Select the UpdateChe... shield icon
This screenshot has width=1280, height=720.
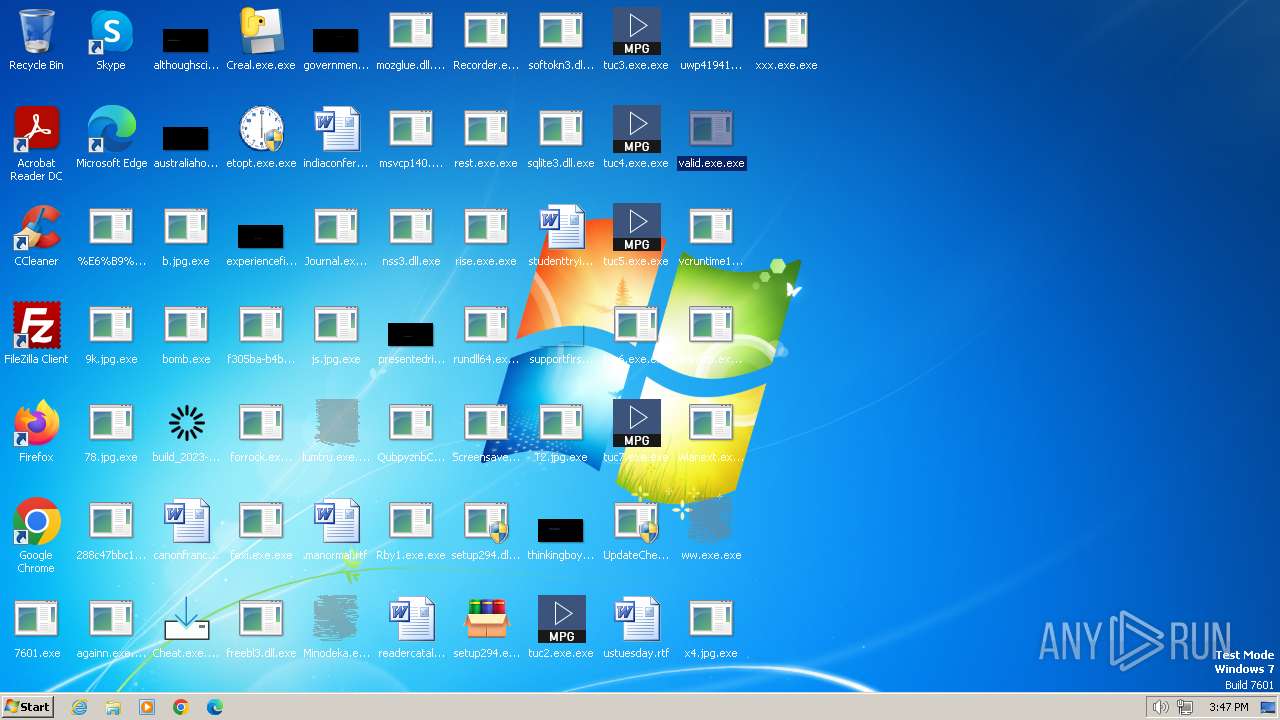636,521
